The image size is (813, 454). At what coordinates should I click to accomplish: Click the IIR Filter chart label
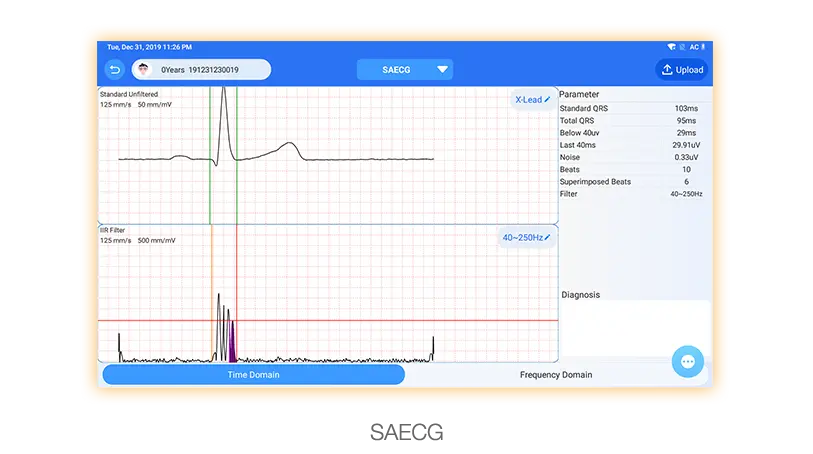[113, 230]
